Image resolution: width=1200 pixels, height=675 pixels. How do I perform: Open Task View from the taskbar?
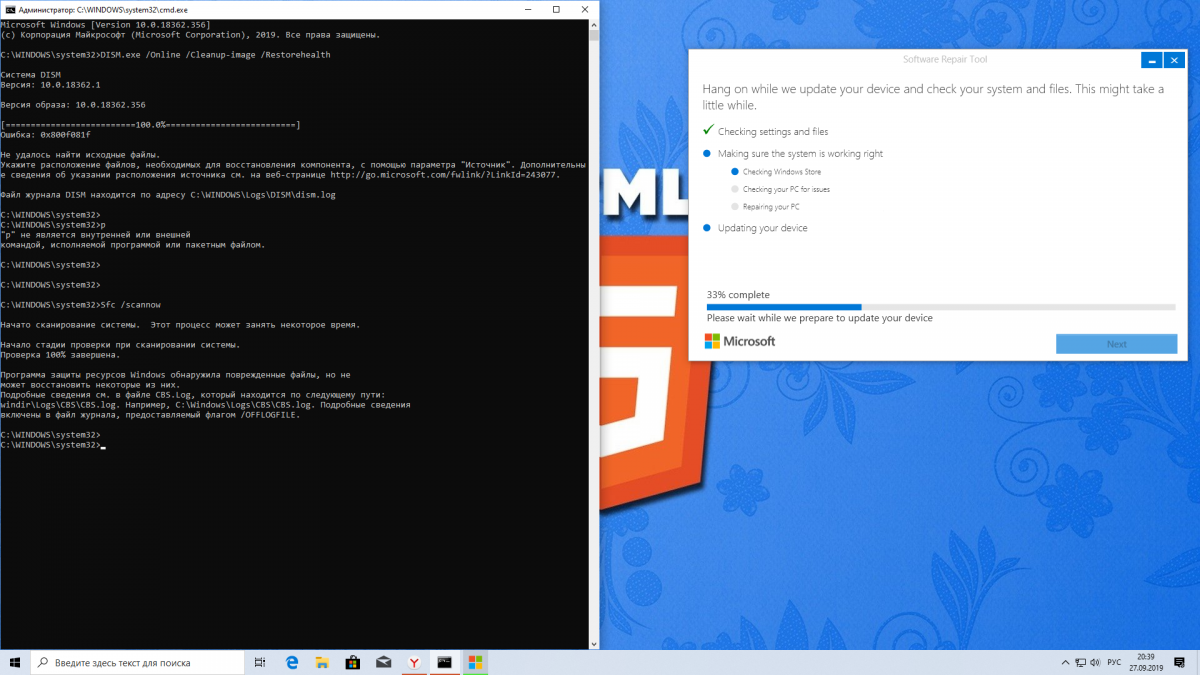tap(259, 662)
